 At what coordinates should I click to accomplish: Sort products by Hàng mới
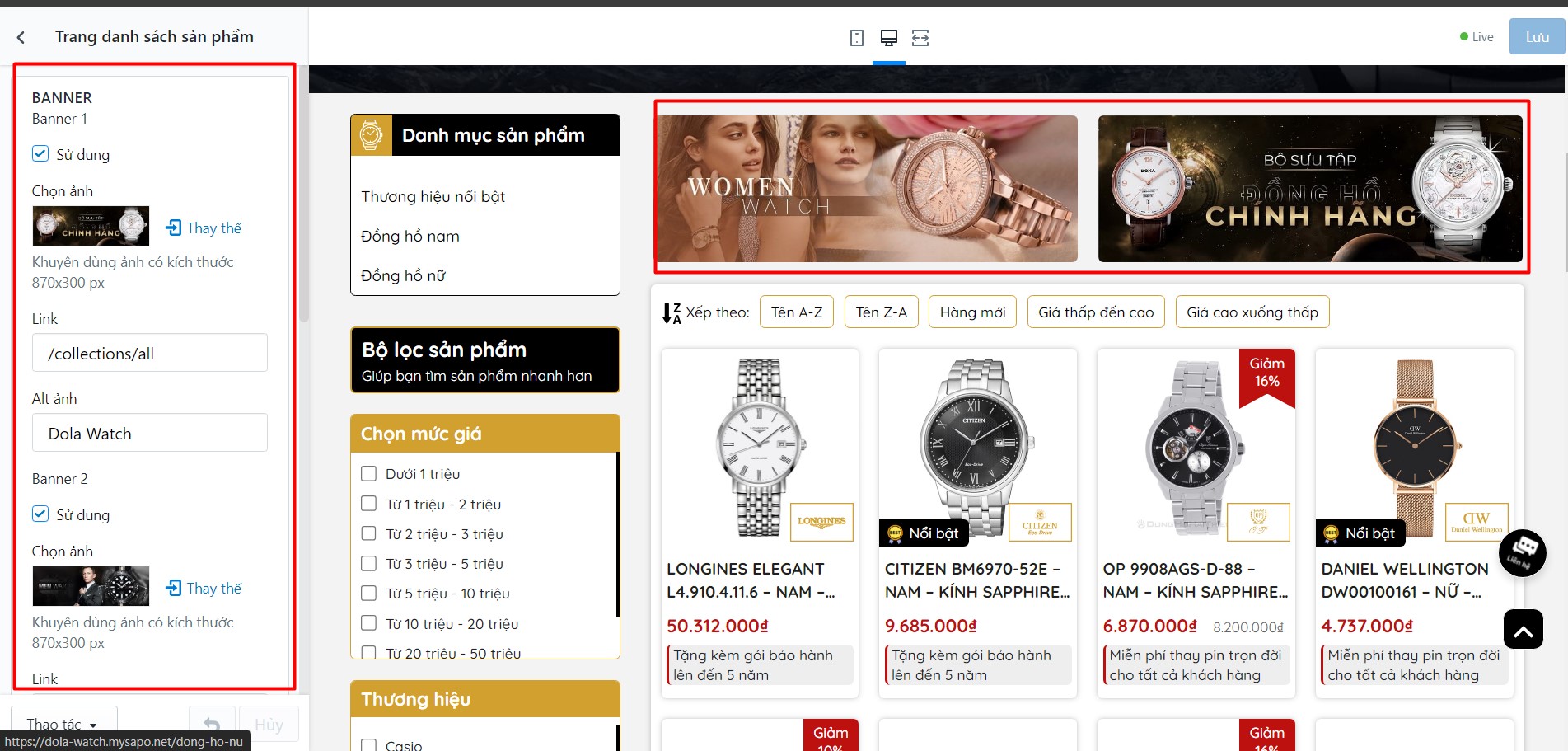(973, 312)
